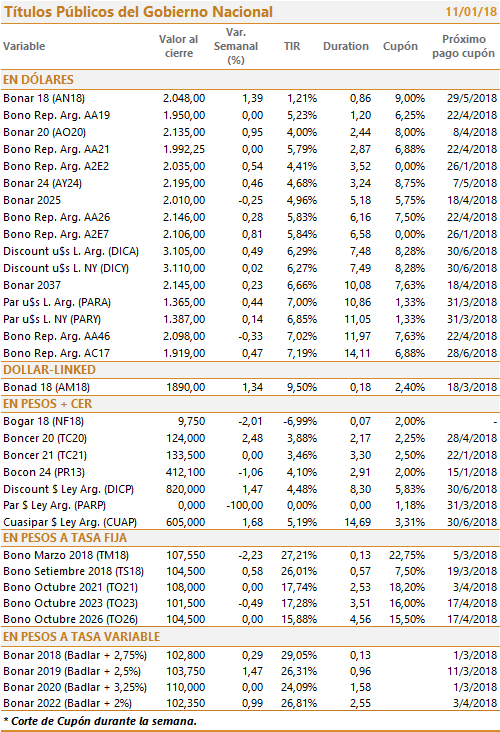Image resolution: width=500 pixels, height=732 pixels.
Task: Select the TIR column header
Action: (292, 46)
